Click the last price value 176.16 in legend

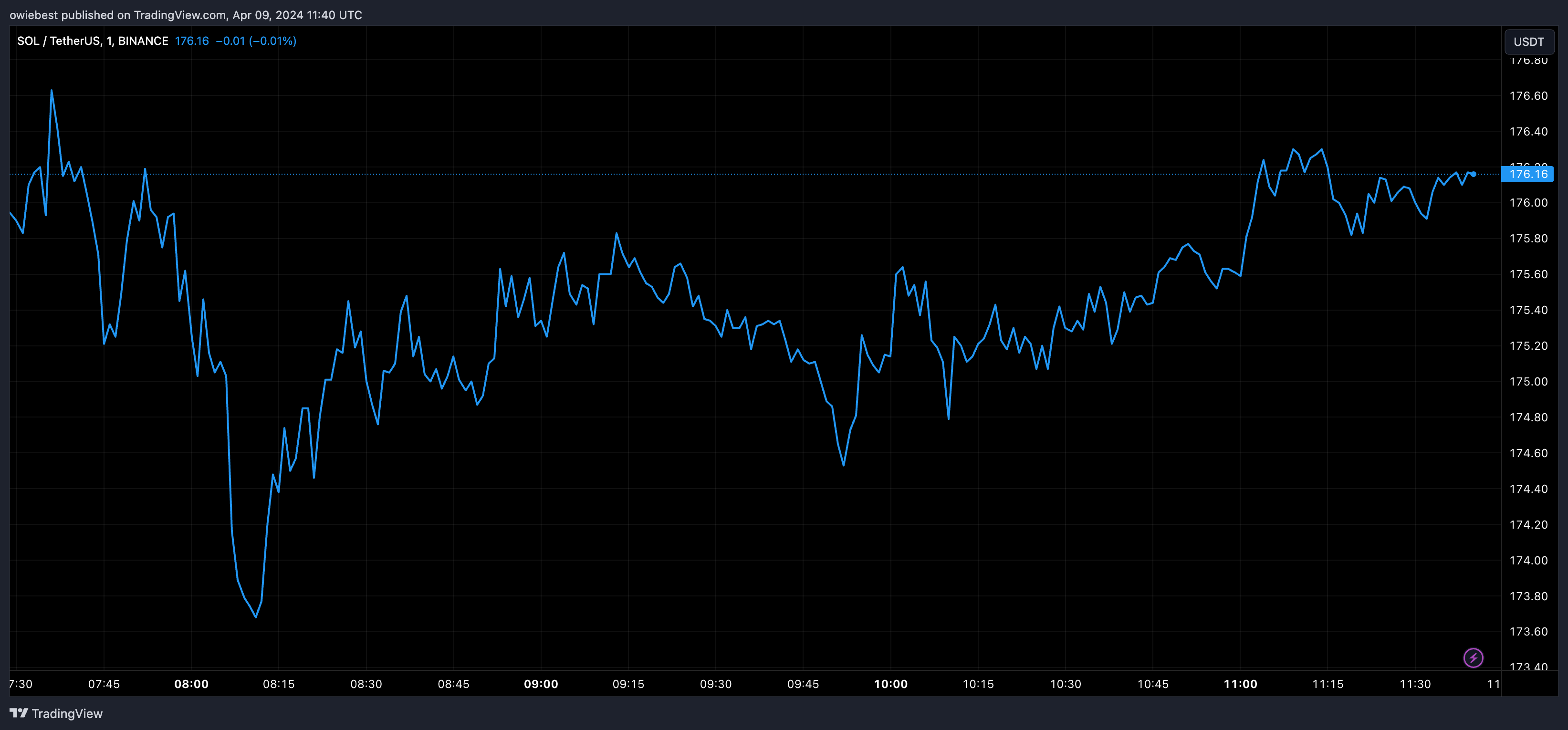[192, 41]
